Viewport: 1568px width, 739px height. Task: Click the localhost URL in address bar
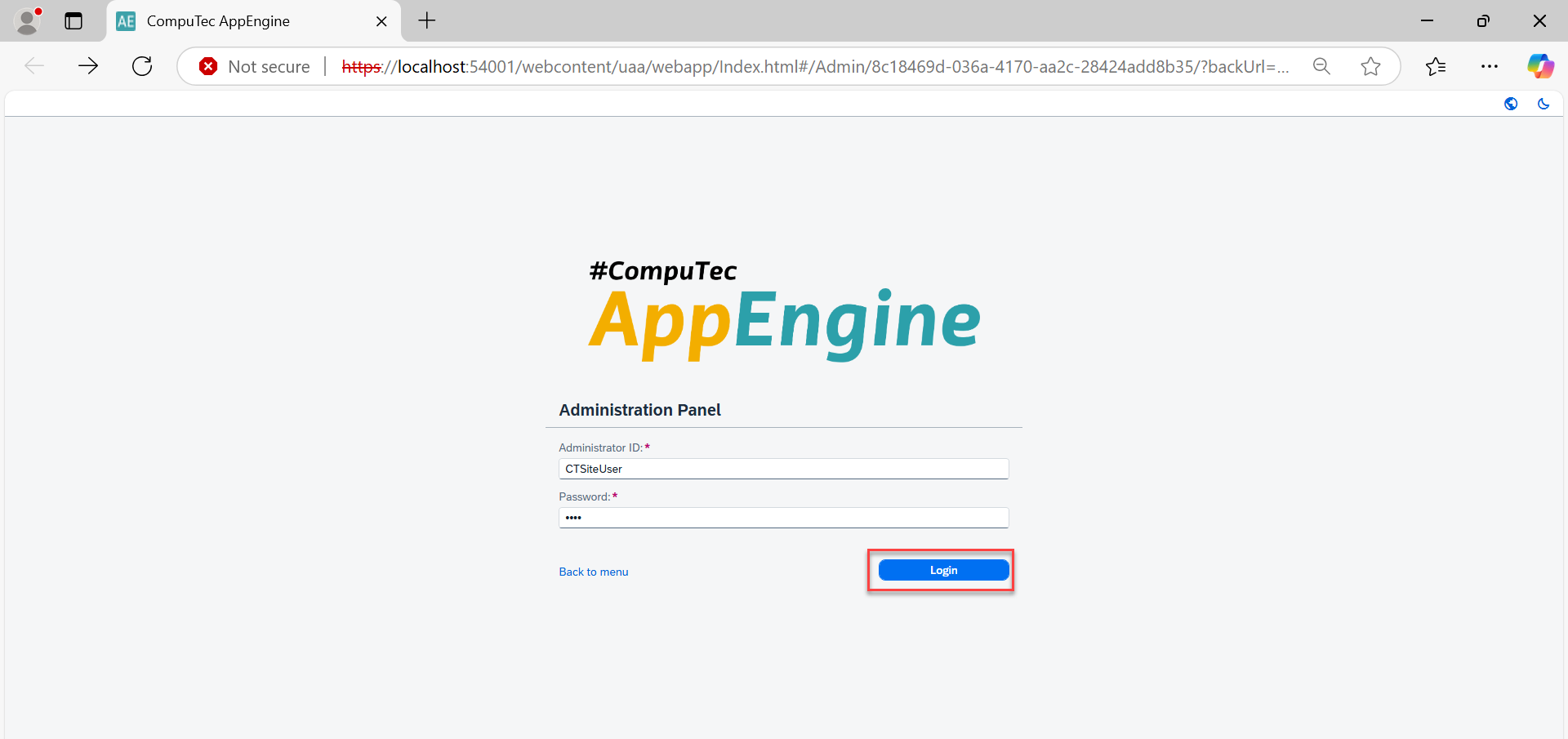tap(815, 66)
